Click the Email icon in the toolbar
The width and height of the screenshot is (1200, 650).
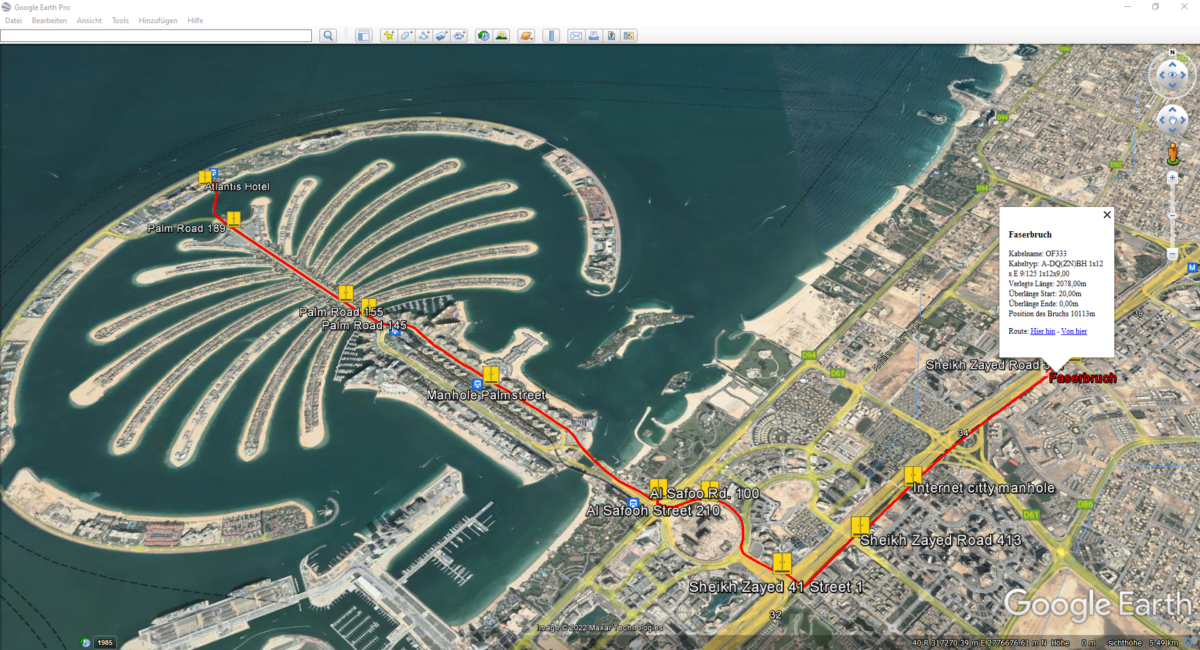(x=576, y=35)
